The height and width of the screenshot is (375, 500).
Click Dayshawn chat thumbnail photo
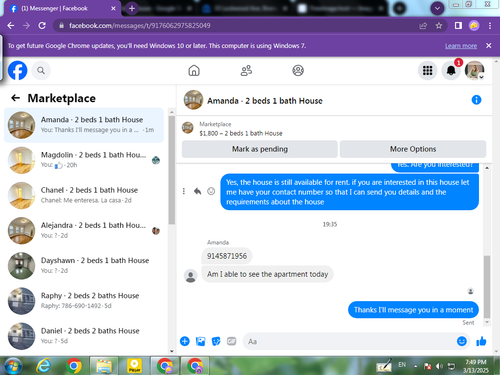click(21, 266)
